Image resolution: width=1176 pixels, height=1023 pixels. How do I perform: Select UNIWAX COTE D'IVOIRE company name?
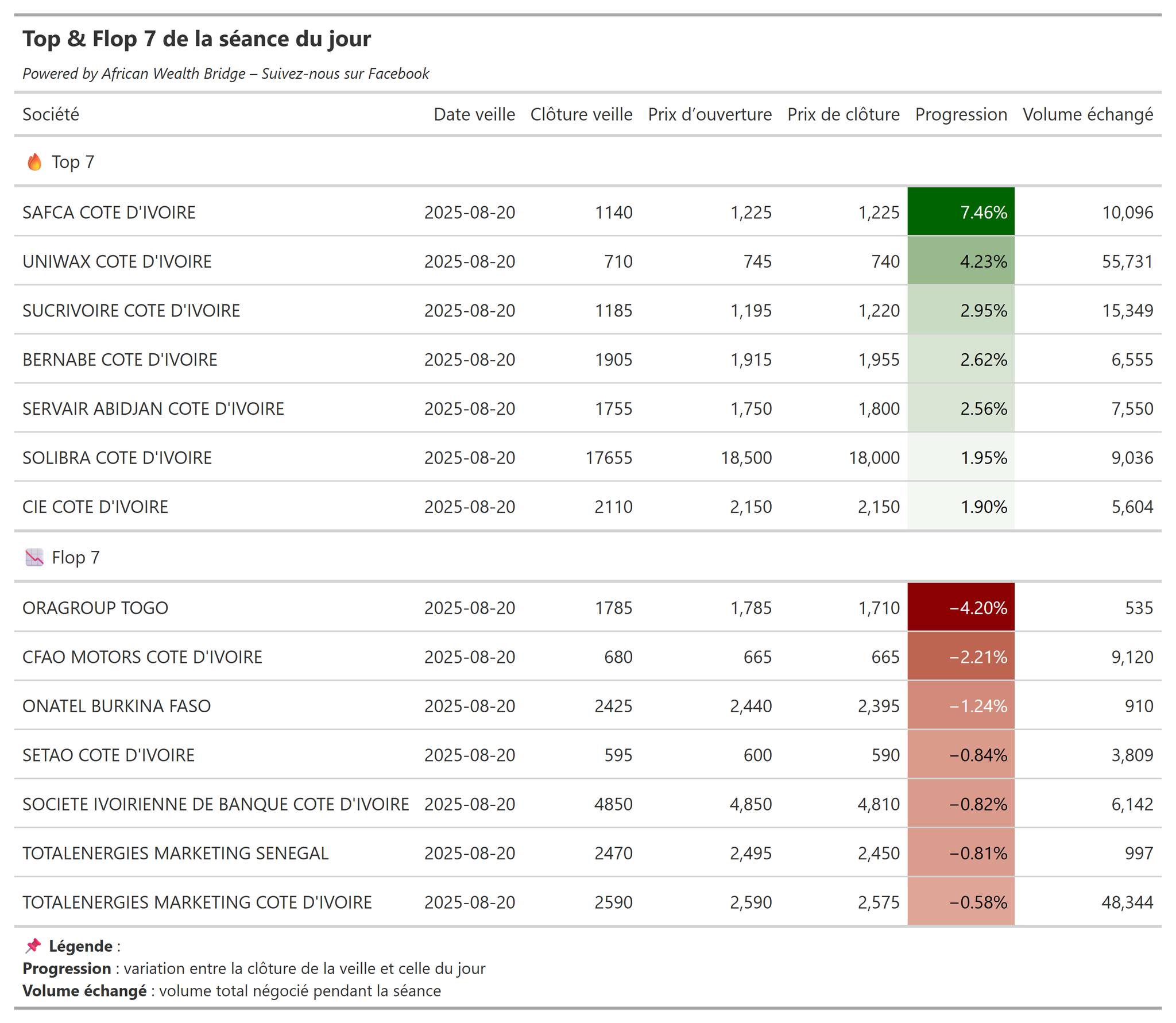(x=117, y=261)
